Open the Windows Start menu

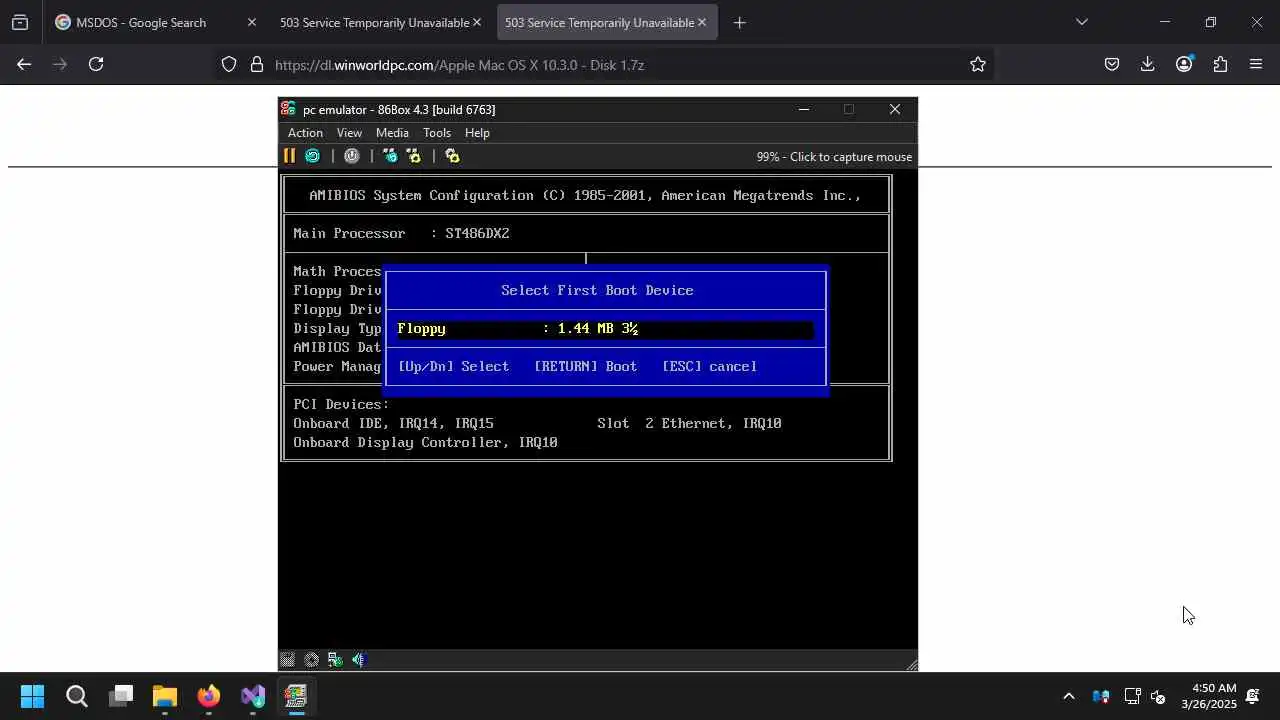(32, 696)
